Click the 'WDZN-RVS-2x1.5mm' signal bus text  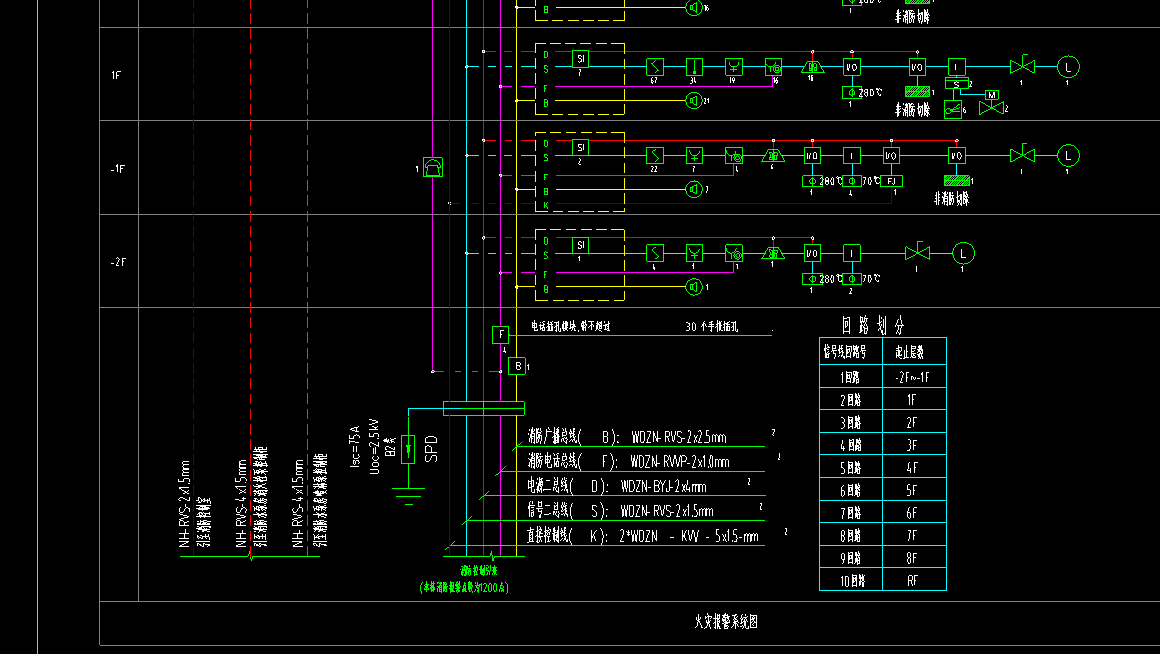(x=667, y=511)
